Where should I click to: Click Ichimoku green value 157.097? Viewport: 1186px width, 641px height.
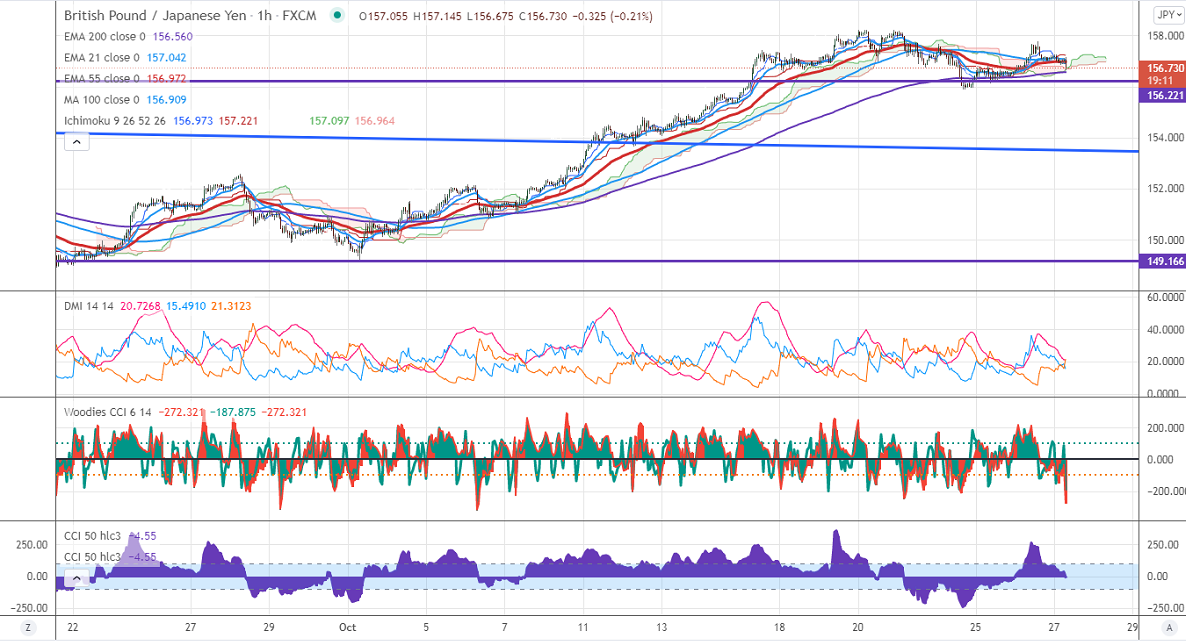pyautogui.click(x=329, y=121)
